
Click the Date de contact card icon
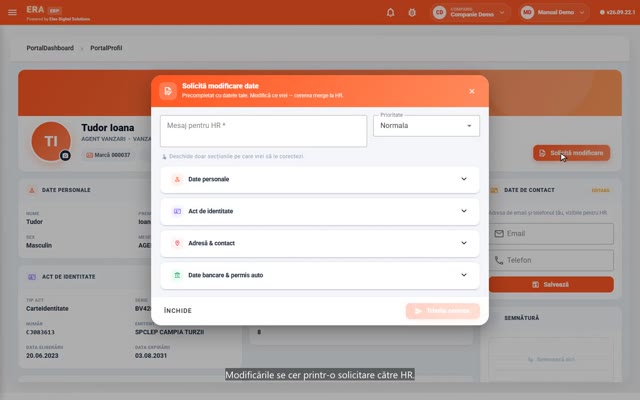(494, 190)
